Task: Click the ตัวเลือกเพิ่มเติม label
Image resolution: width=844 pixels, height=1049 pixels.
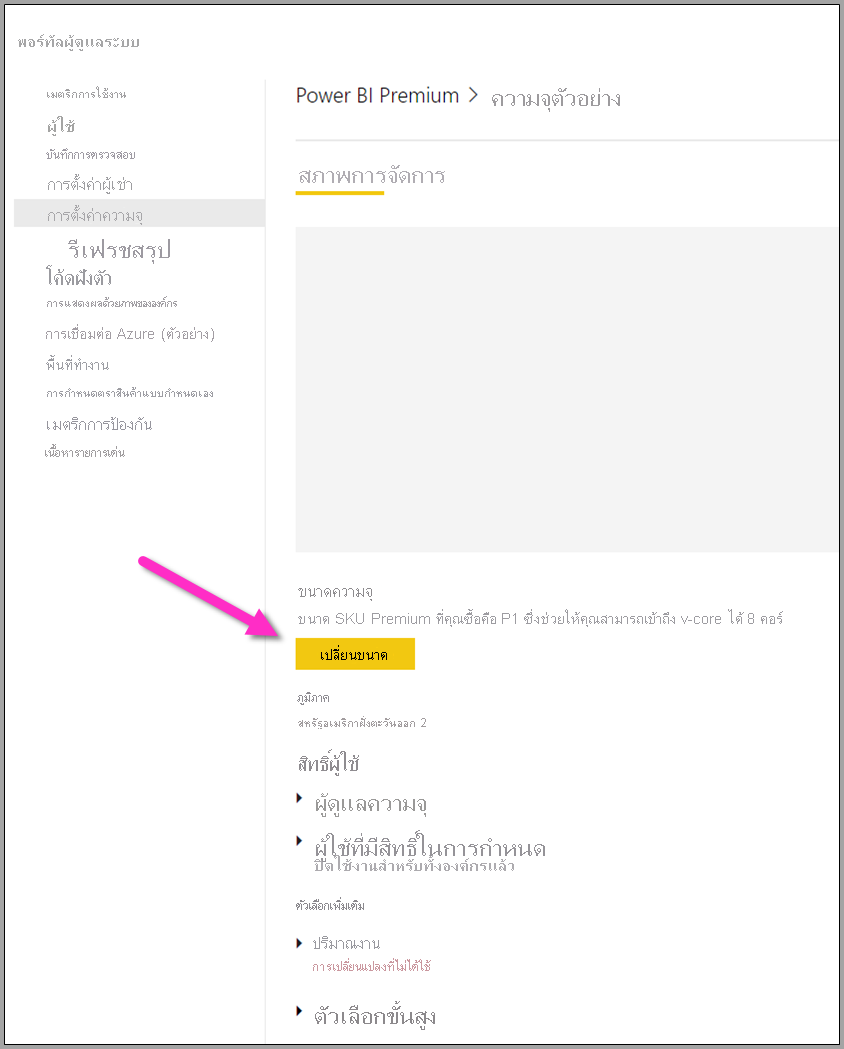Action: (330, 906)
